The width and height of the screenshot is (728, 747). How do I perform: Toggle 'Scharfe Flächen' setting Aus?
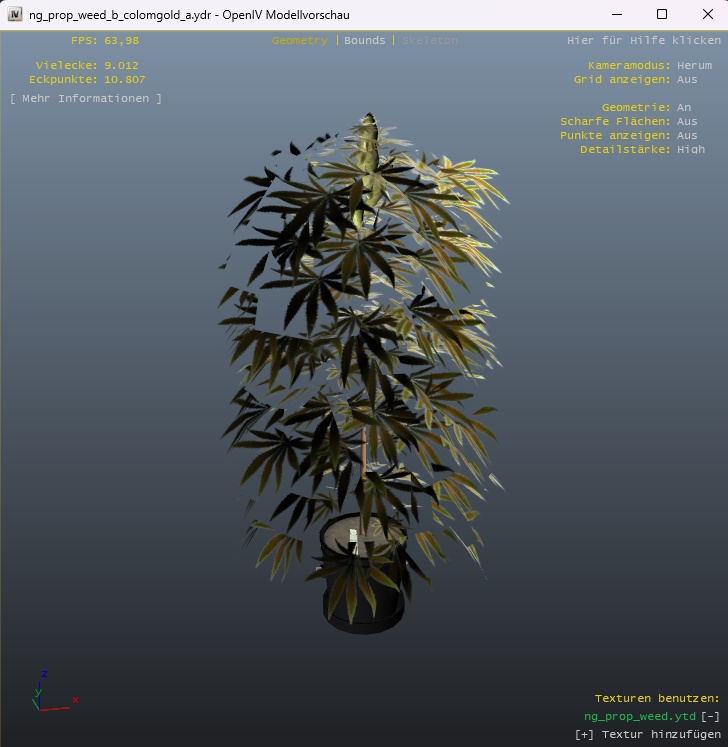[x=687, y=121]
